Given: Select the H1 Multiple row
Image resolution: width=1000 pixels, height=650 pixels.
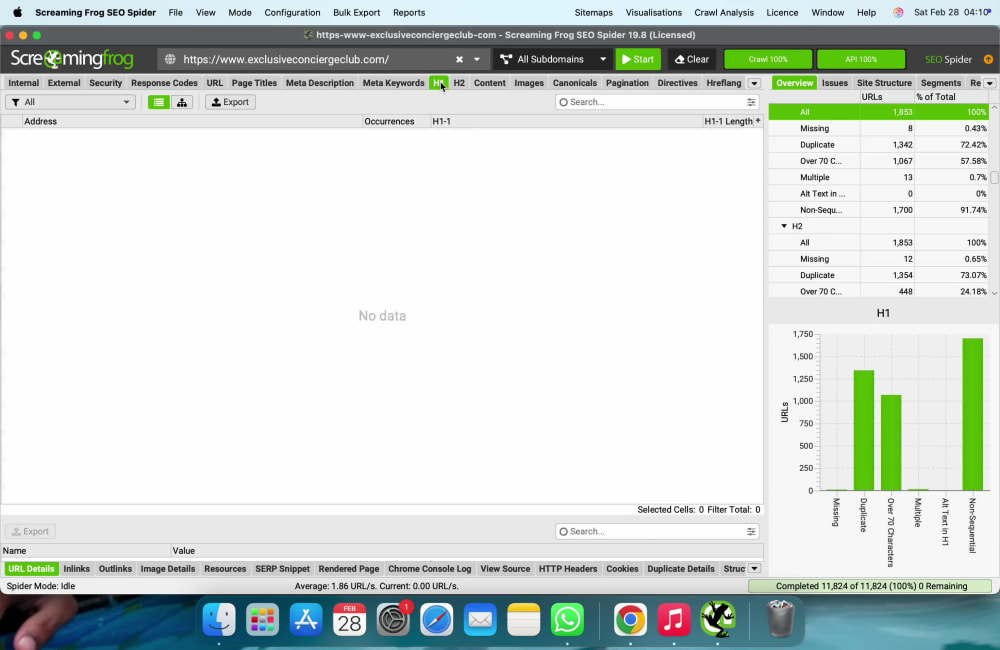Looking at the screenshot, I should point(879,177).
